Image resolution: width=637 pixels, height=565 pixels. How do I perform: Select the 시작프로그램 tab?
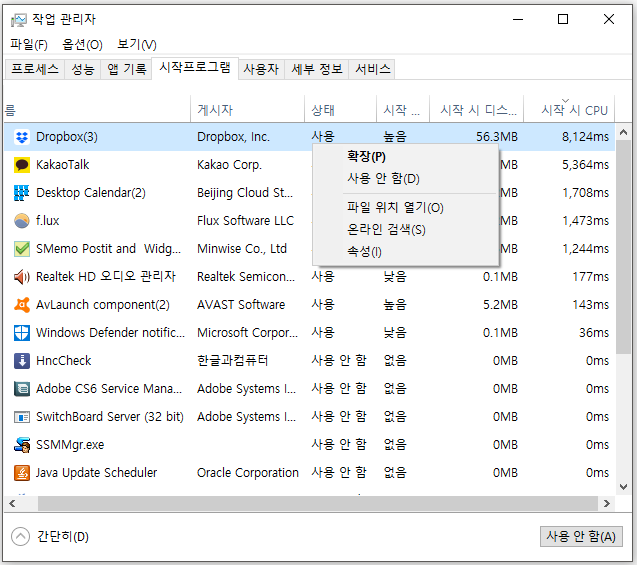coord(195,67)
